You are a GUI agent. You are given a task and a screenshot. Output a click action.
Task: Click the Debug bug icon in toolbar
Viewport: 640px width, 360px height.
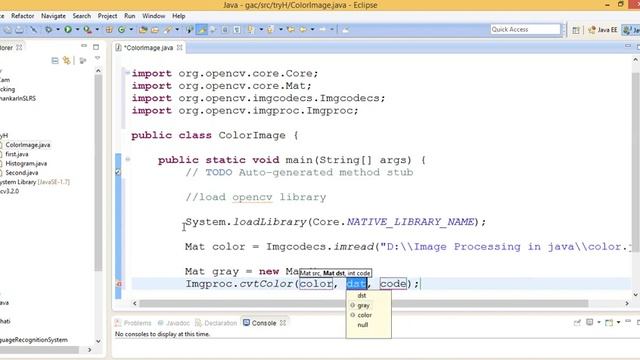(49, 29)
